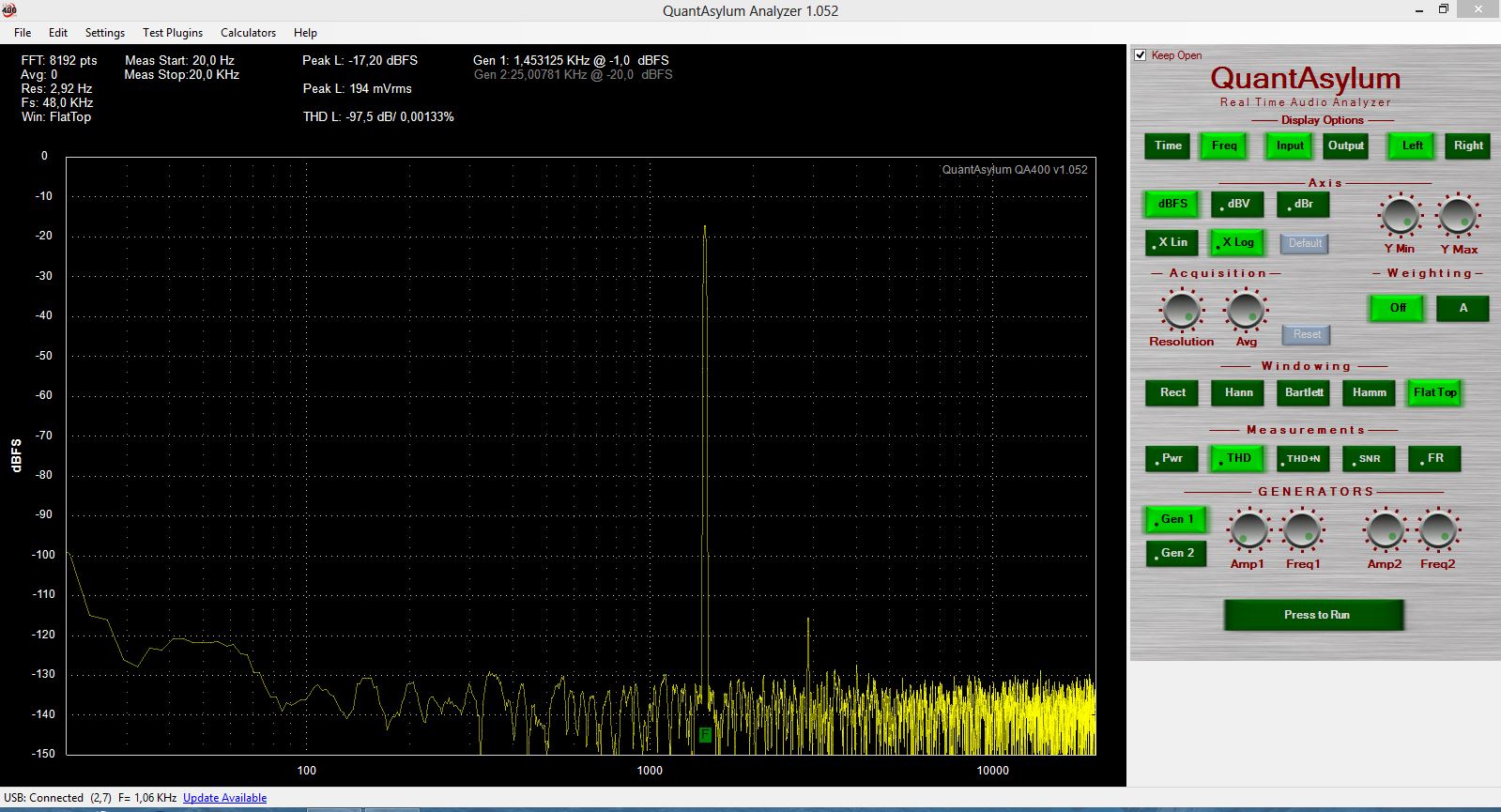Click the Peak L 194 mVrms readout
Image resolution: width=1501 pixels, height=812 pixels.
pyautogui.click(x=357, y=88)
